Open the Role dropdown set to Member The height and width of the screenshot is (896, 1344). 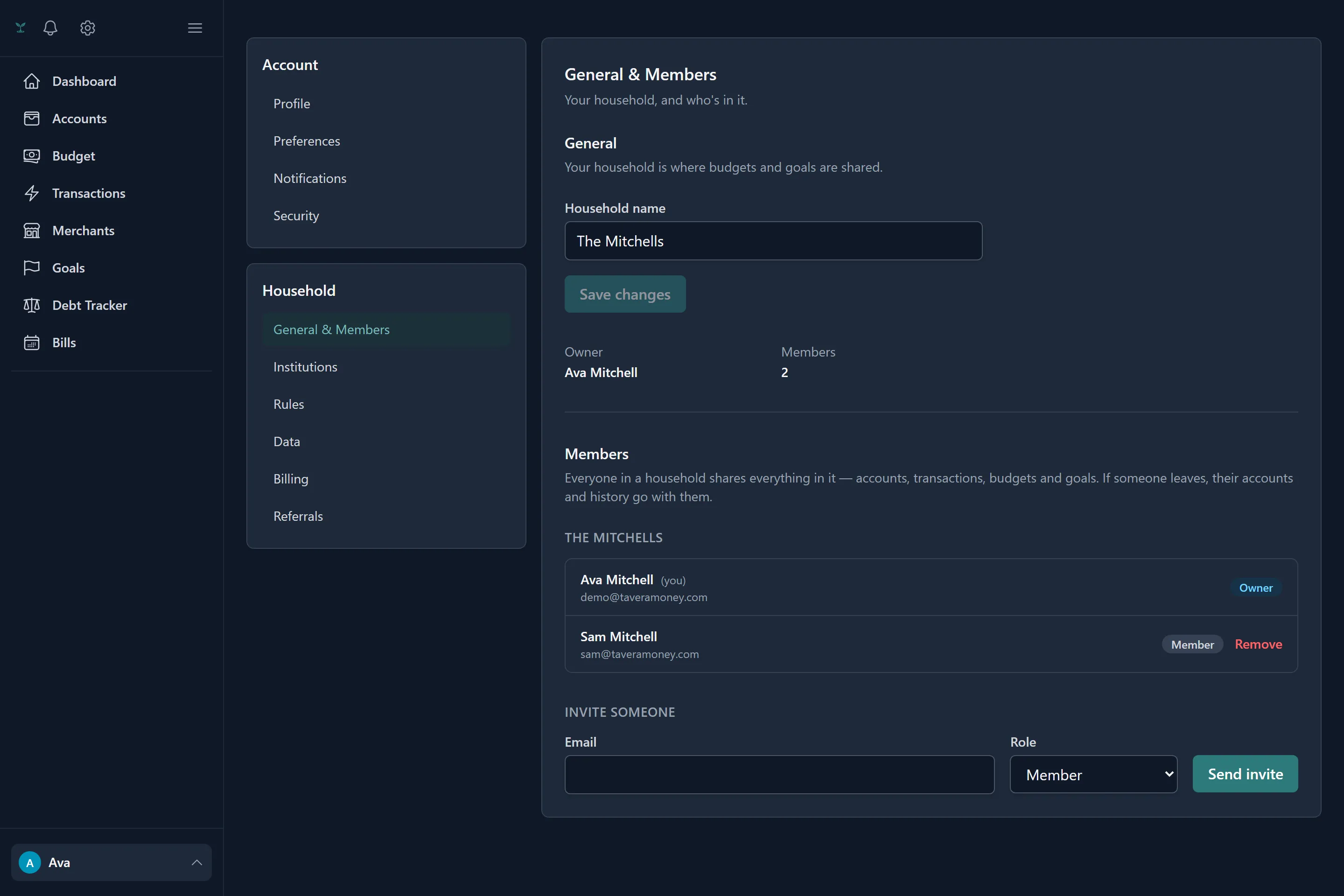pyautogui.click(x=1093, y=774)
